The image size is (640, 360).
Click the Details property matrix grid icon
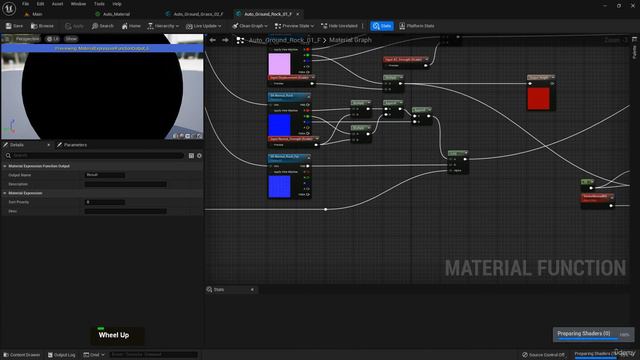click(191, 156)
